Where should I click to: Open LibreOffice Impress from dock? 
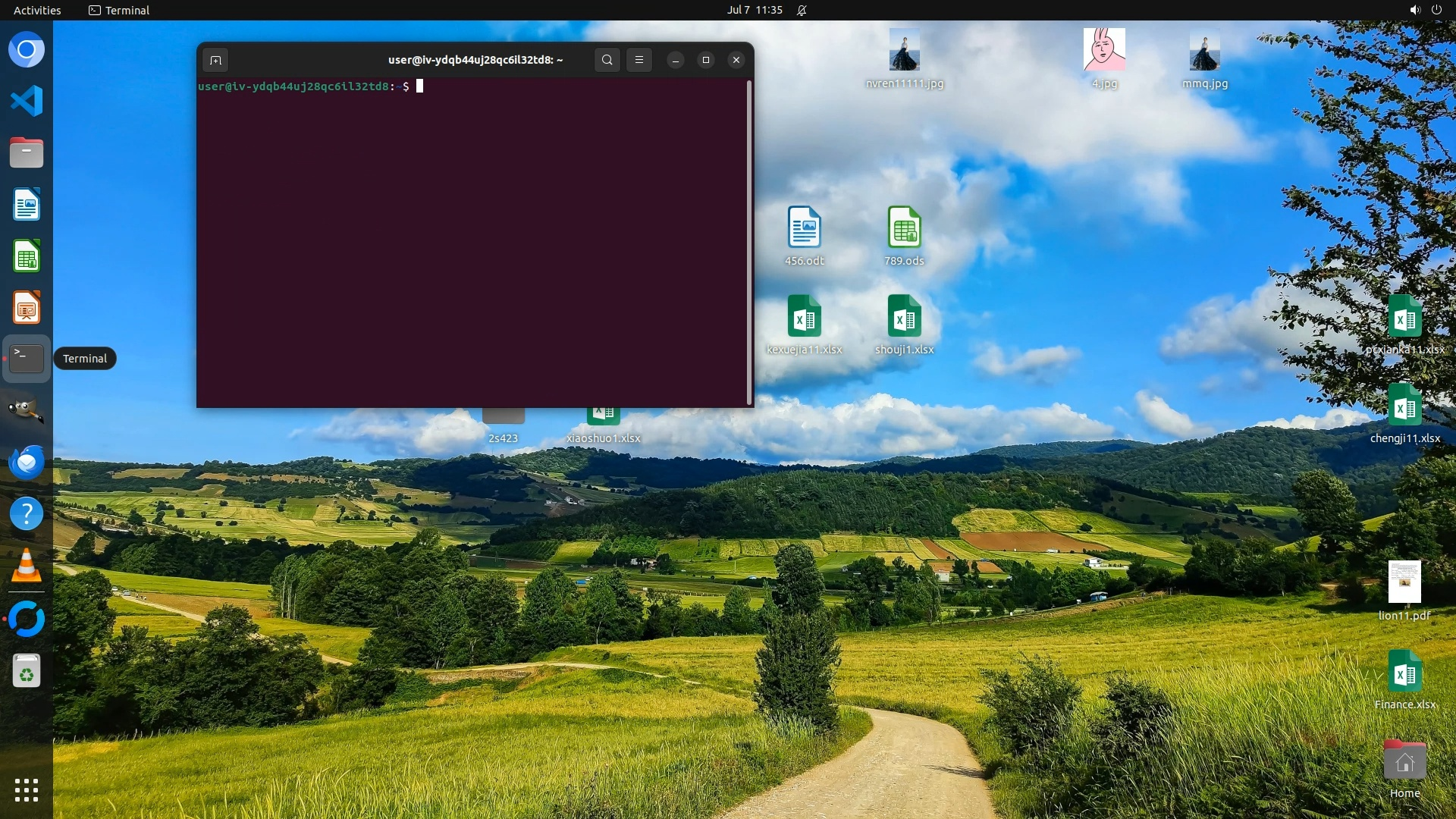(x=27, y=308)
